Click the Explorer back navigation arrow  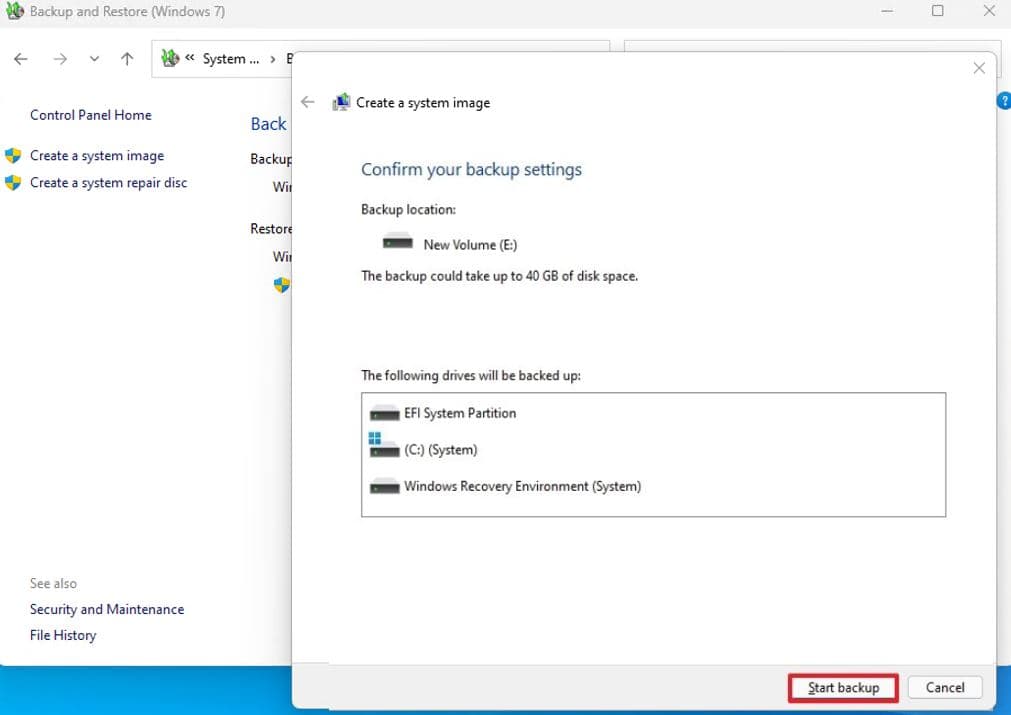pos(21,59)
